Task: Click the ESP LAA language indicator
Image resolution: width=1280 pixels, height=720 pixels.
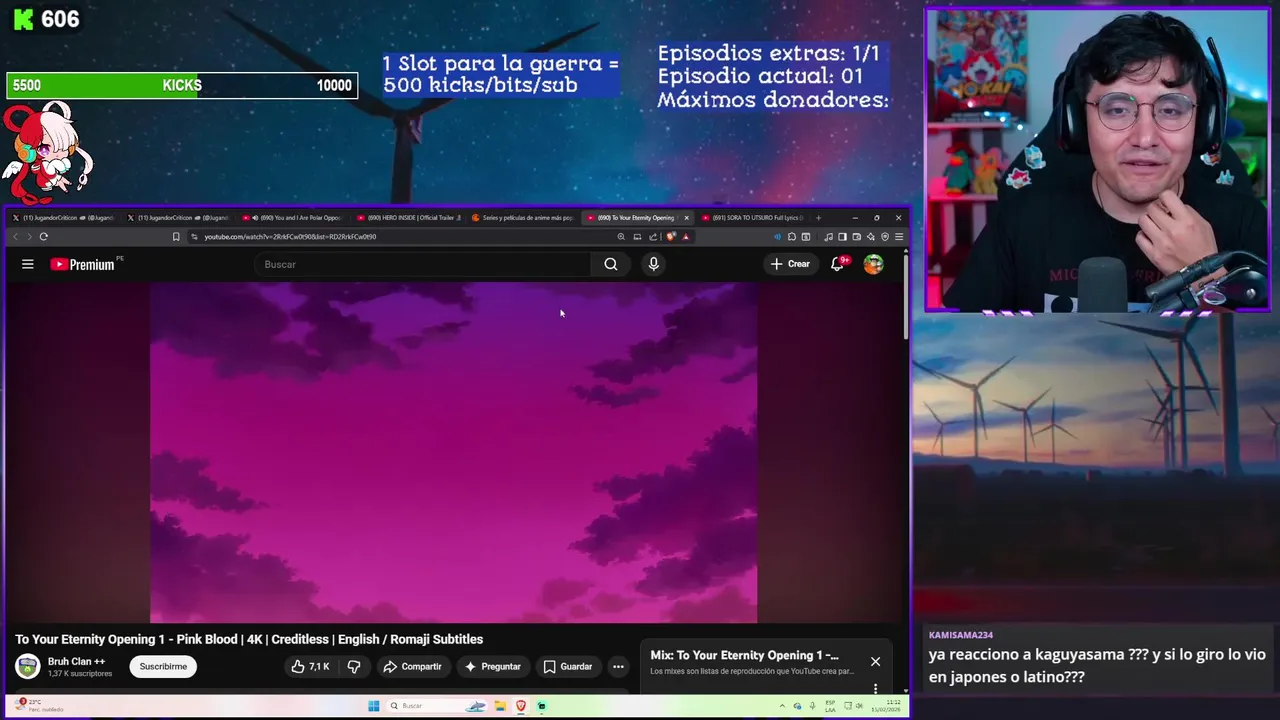Action: point(830,706)
